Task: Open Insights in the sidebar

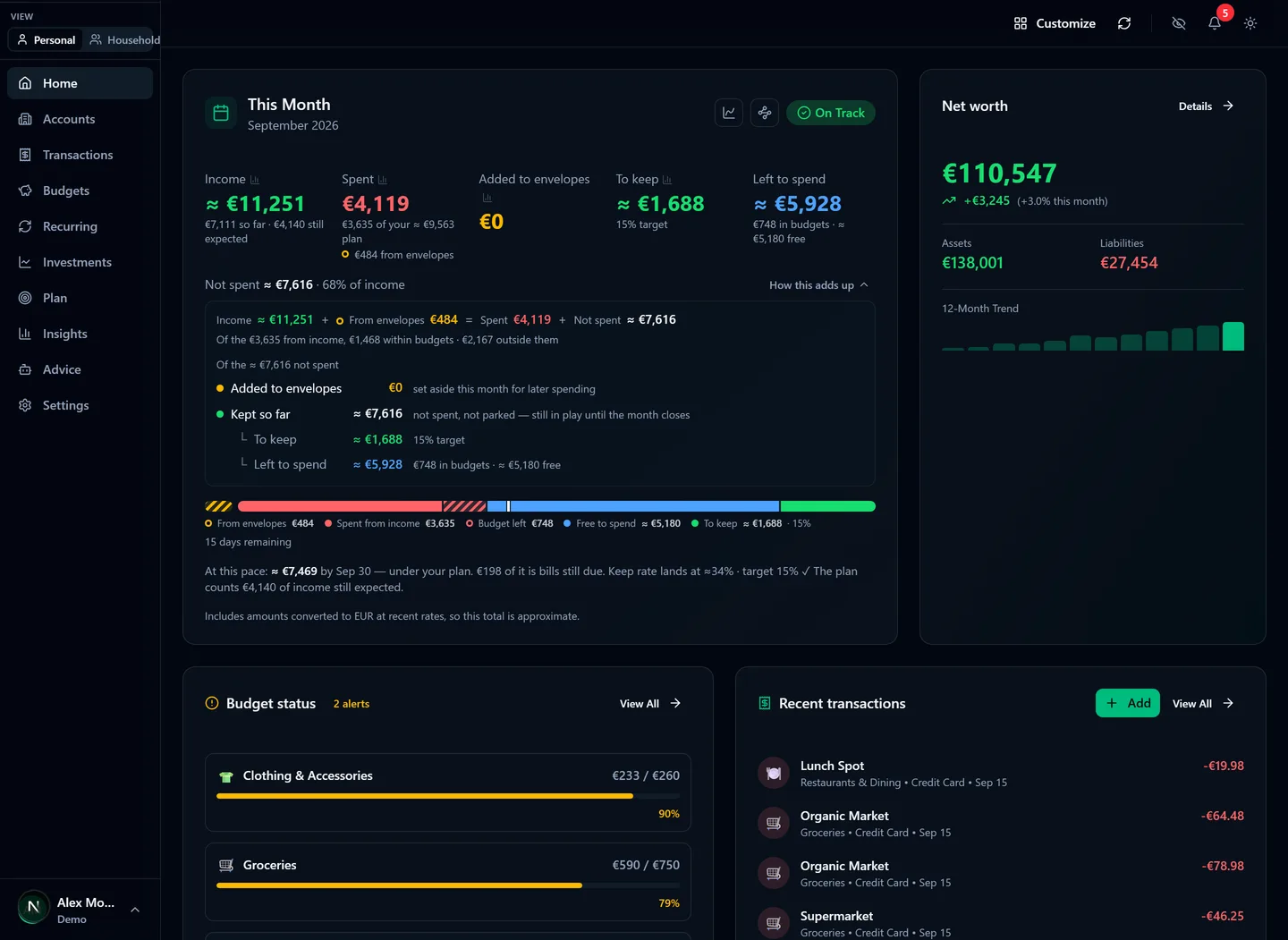Action: click(80, 334)
